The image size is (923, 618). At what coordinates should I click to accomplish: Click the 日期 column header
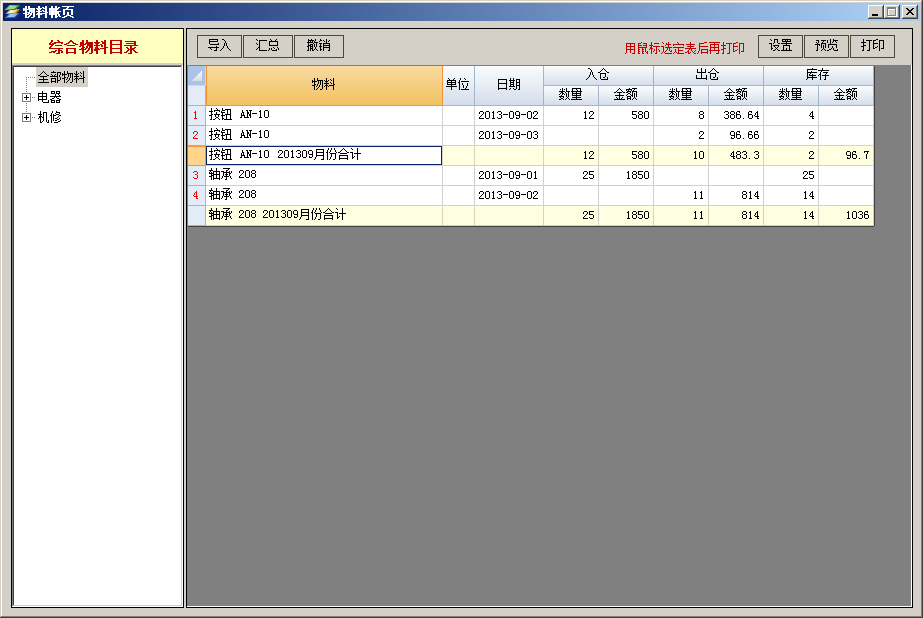pos(508,86)
